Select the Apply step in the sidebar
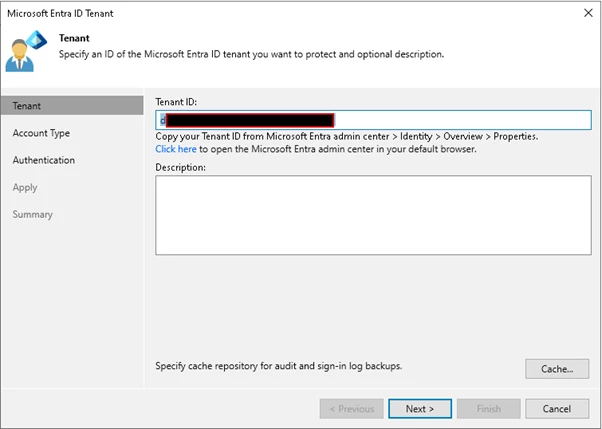 point(25,187)
